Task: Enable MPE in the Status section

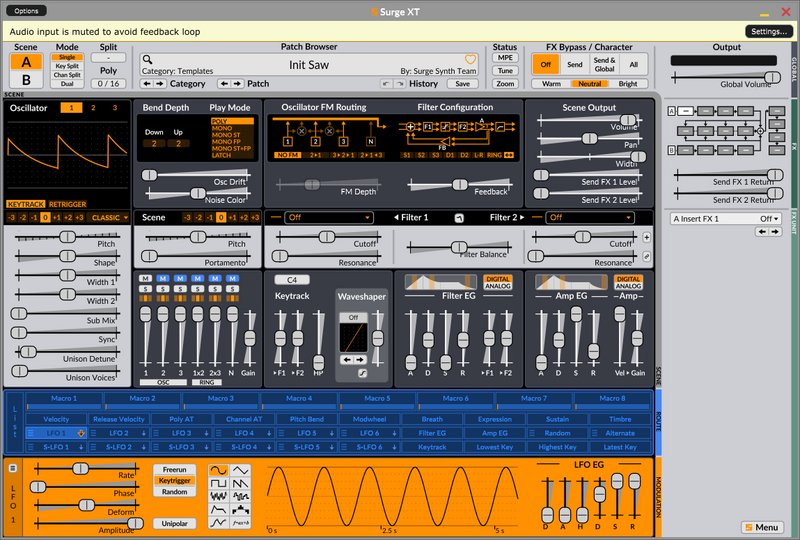Action: point(505,58)
